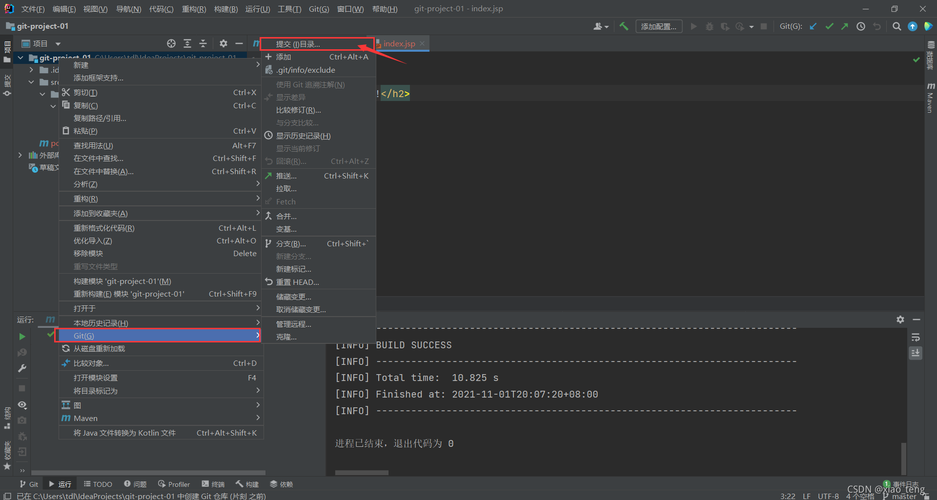Screen dimensions: 937x500
Task: Open project panel gear settings
Action: [x=223, y=44]
